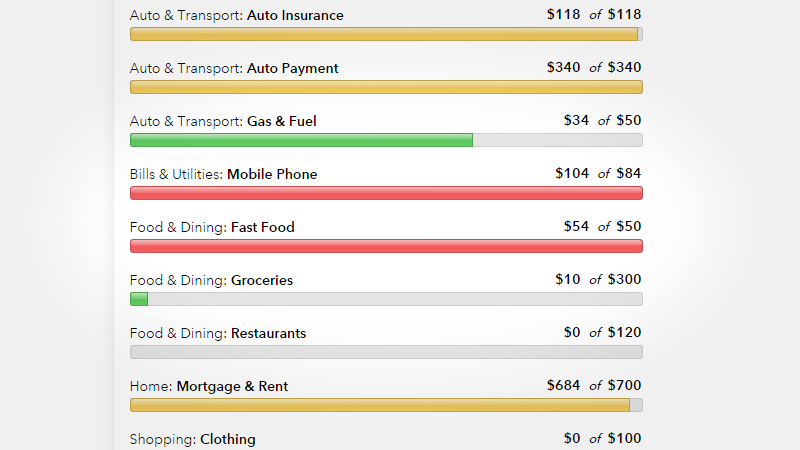800x450 pixels.
Task: Click the Mortgage & Rent progress bar
Action: (386, 406)
